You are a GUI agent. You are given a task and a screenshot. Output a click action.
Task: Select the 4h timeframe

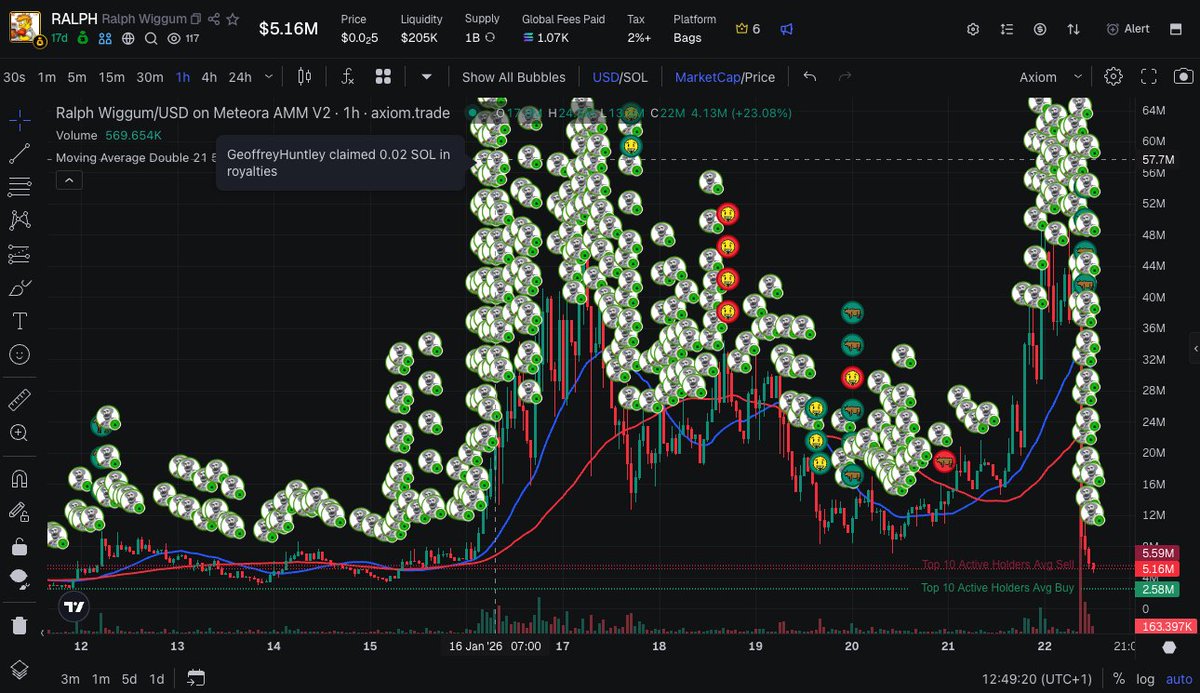[x=209, y=77]
